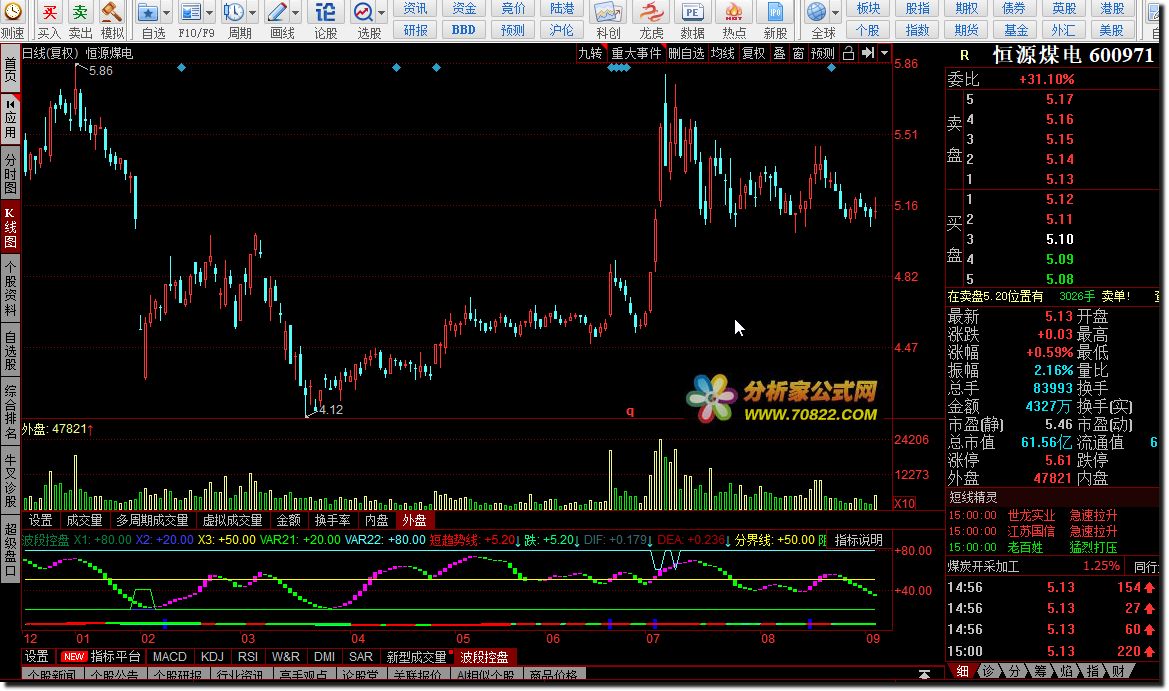1169x691 pixels.
Task: Toggle the 叠 overlay option
Action: coord(780,53)
